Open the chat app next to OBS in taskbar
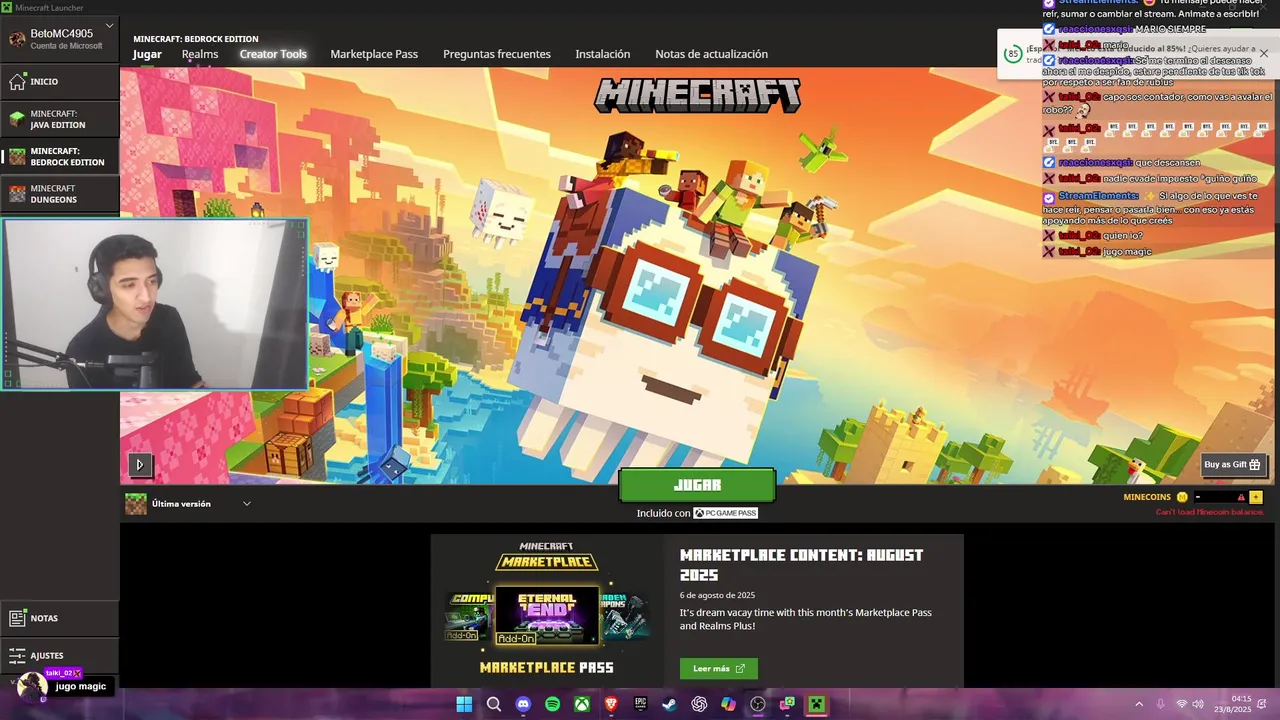 point(788,704)
